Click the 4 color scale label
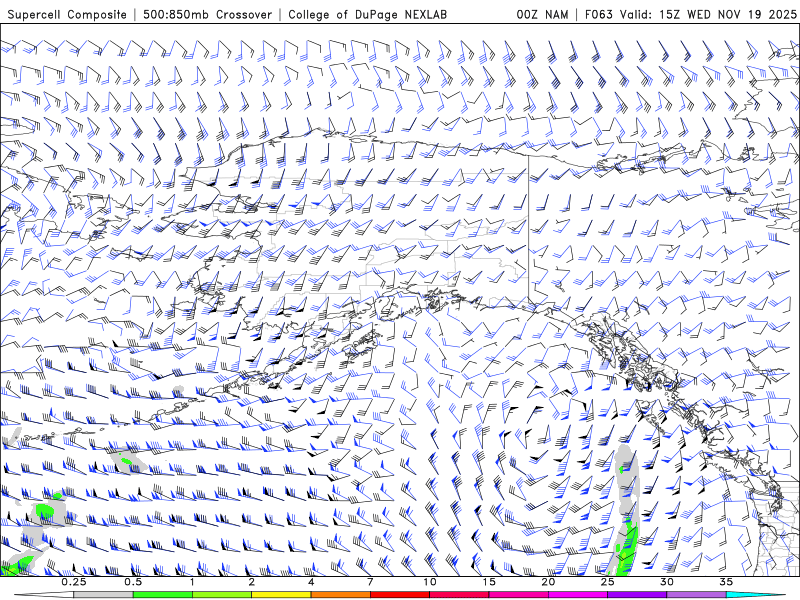 coord(311,582)
